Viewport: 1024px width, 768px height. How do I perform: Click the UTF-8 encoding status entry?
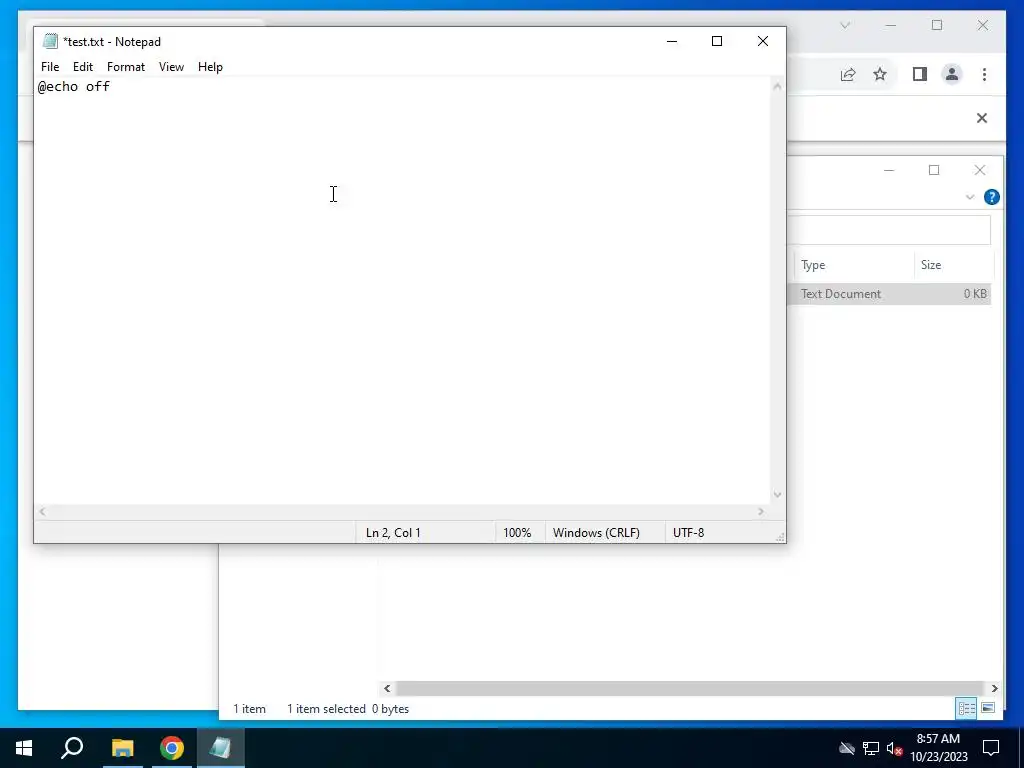(688, 532)
